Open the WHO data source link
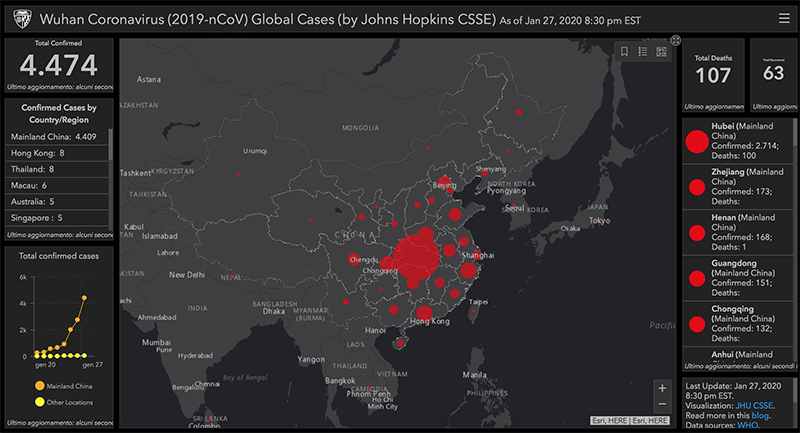Screen dimensions: 800x433 click(747, 425)
